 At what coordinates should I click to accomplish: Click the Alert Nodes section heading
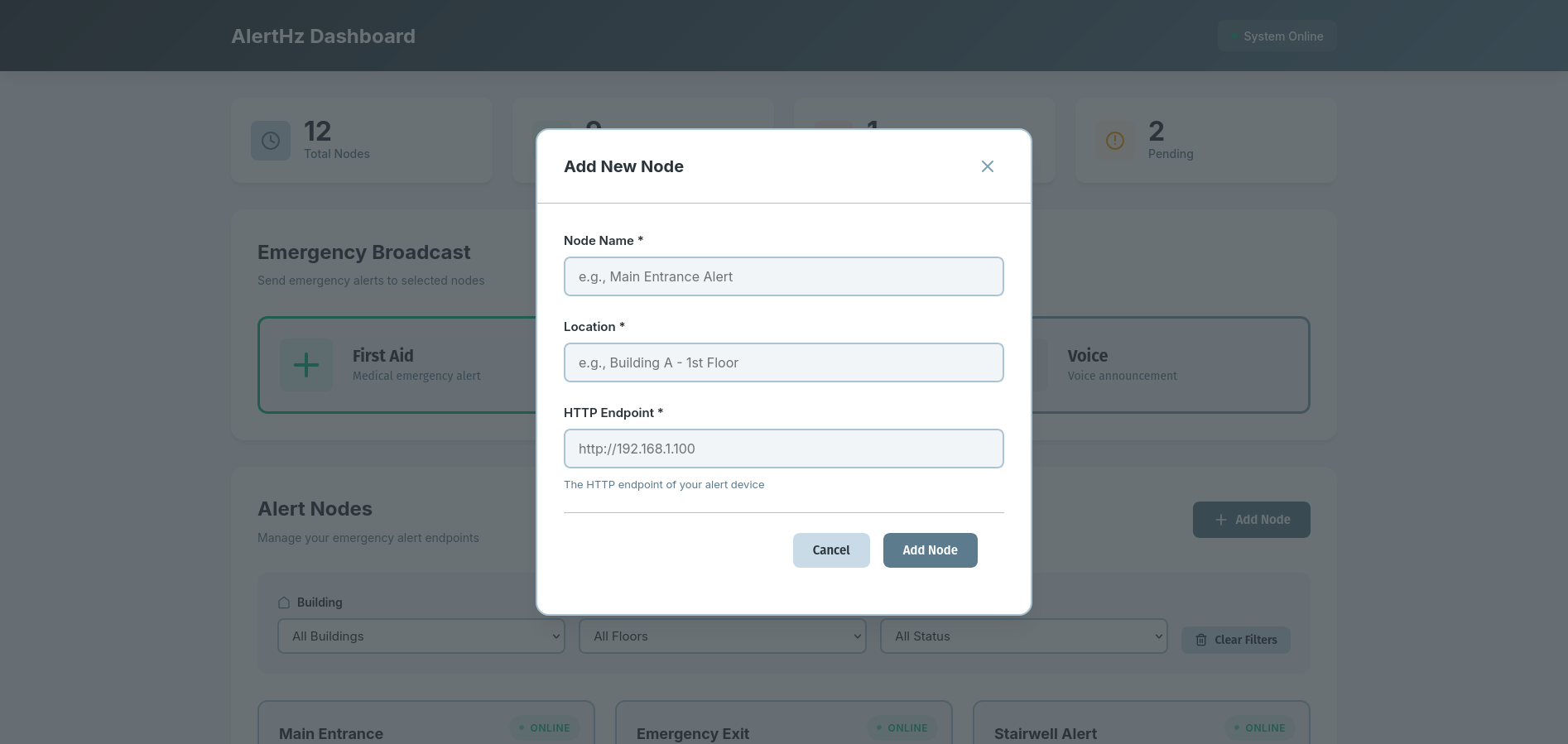(315, 509)
